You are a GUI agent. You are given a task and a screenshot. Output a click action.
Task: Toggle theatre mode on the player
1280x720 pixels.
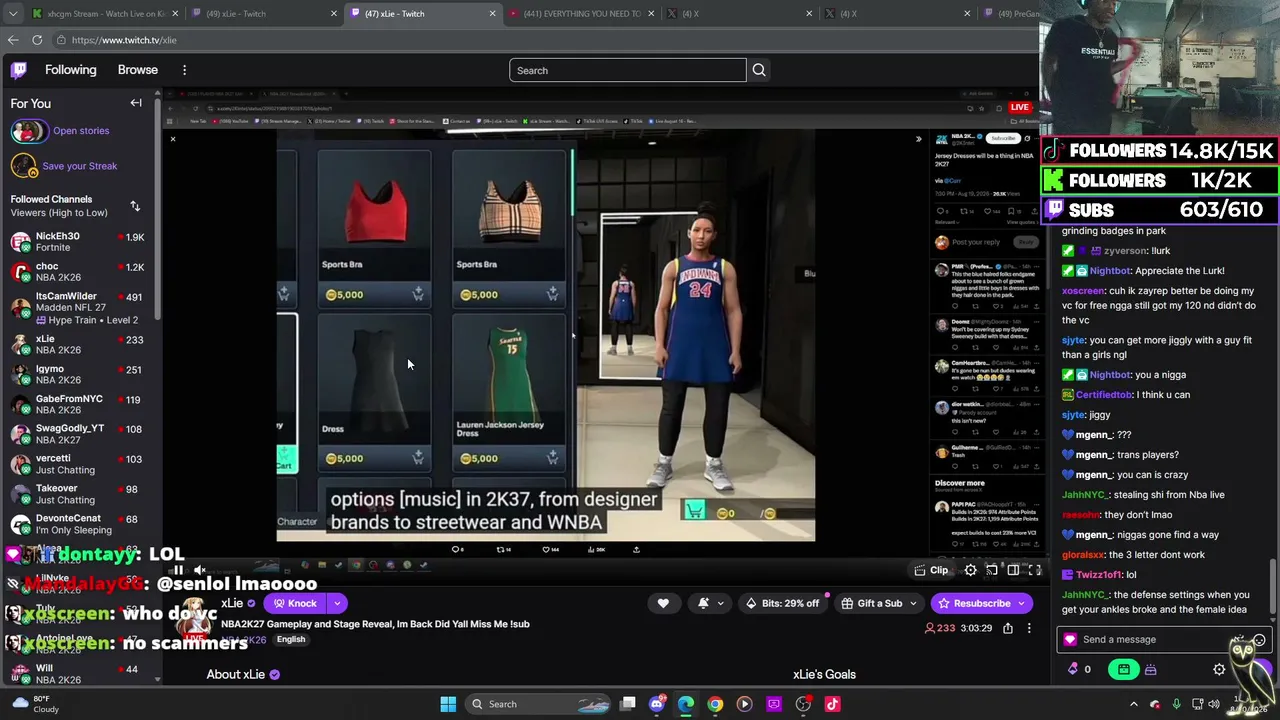coord(1013,570)
